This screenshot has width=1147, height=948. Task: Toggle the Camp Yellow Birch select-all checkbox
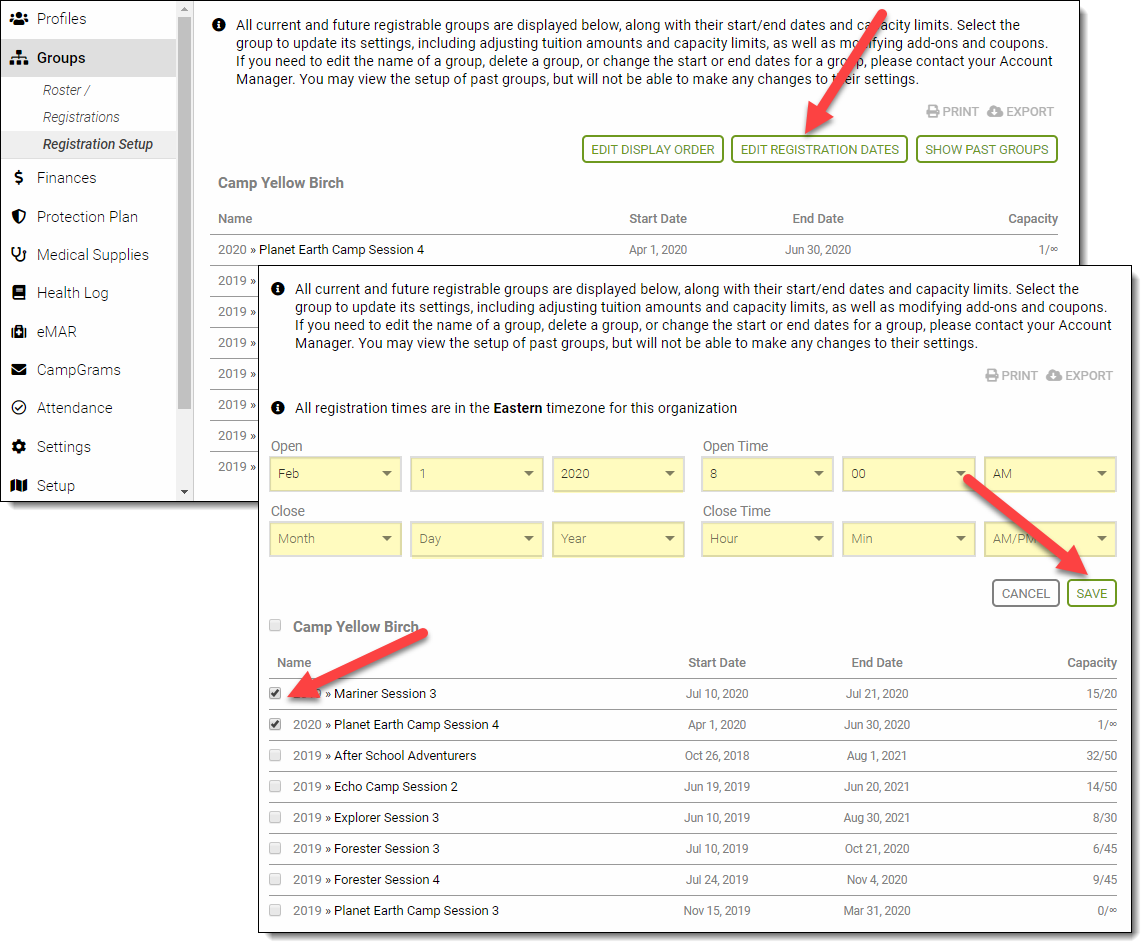(275, 626)
